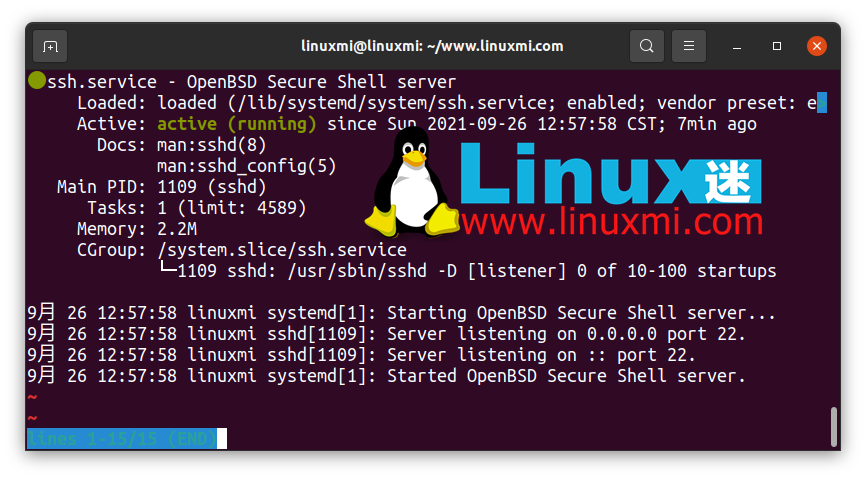
Task: Click the white block cursor after (END)
Action: 222,439
